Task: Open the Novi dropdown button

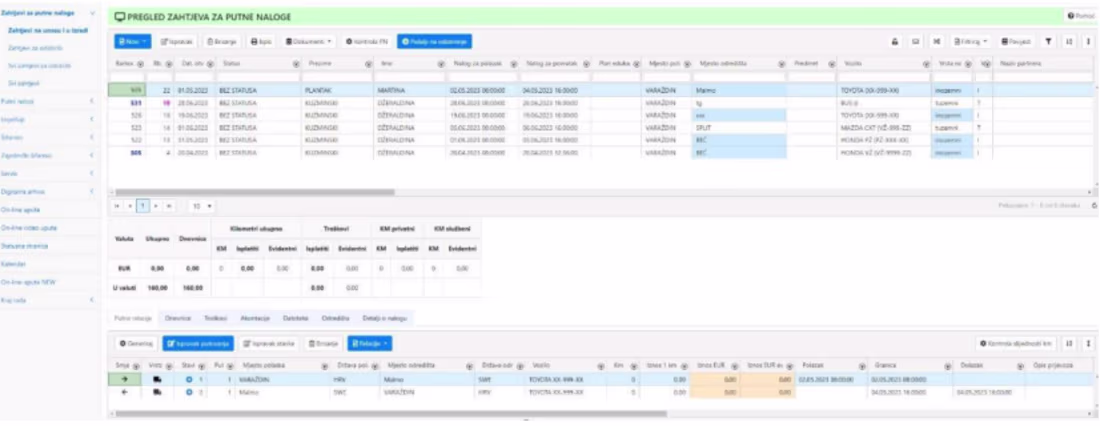Action: [x=133, y=42]
